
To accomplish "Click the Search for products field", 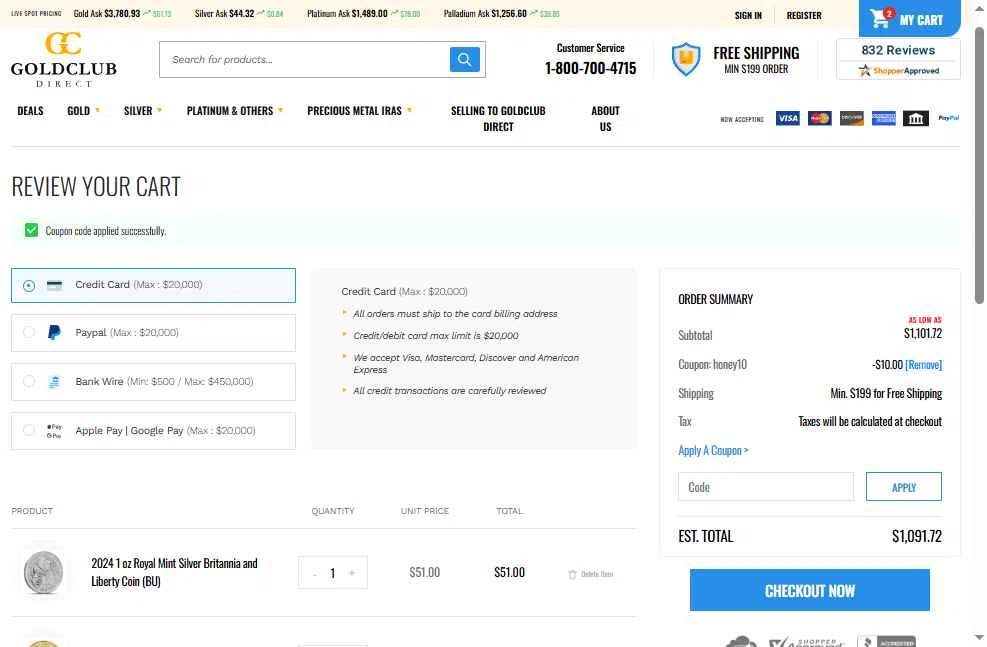I will coord(305,59).
